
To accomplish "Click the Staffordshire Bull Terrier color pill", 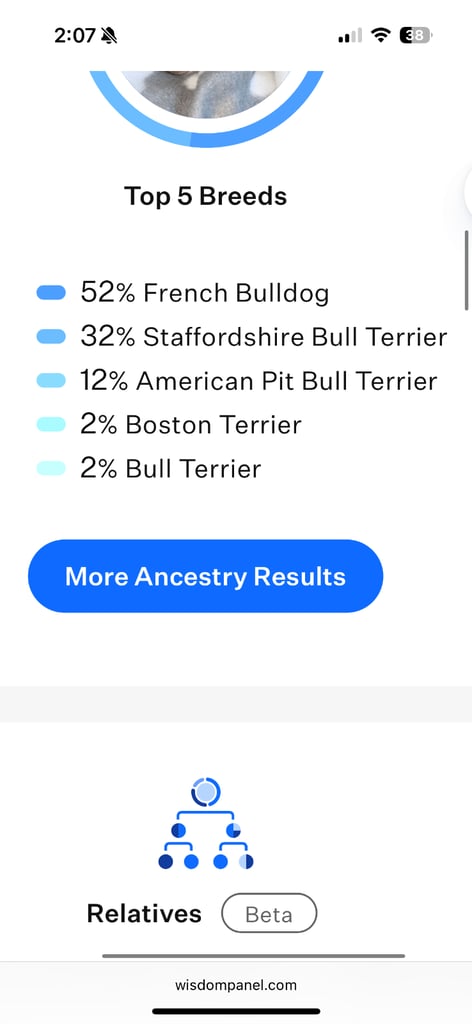I will tap(51, 336).
